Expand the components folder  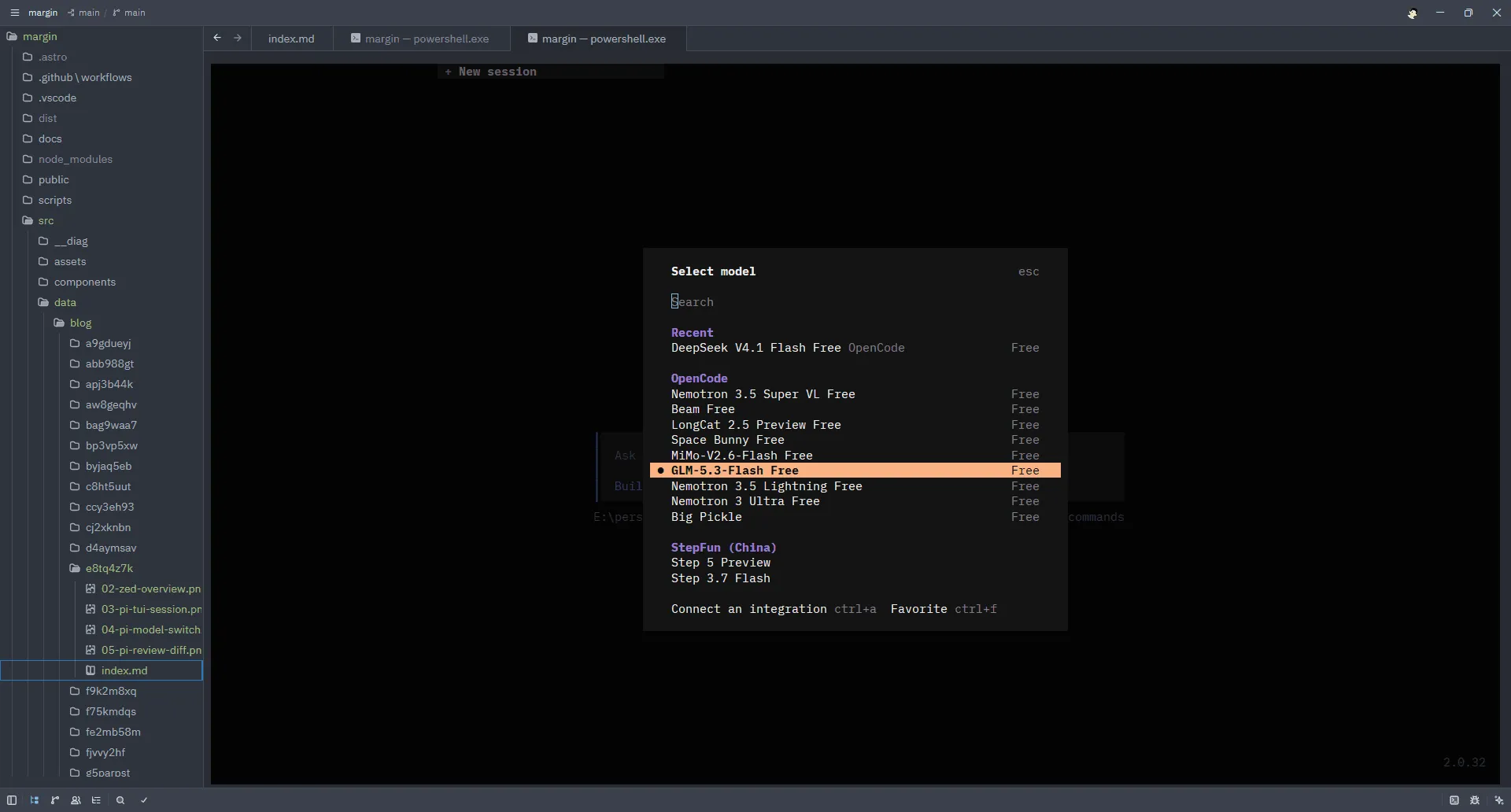coord(84,282)
